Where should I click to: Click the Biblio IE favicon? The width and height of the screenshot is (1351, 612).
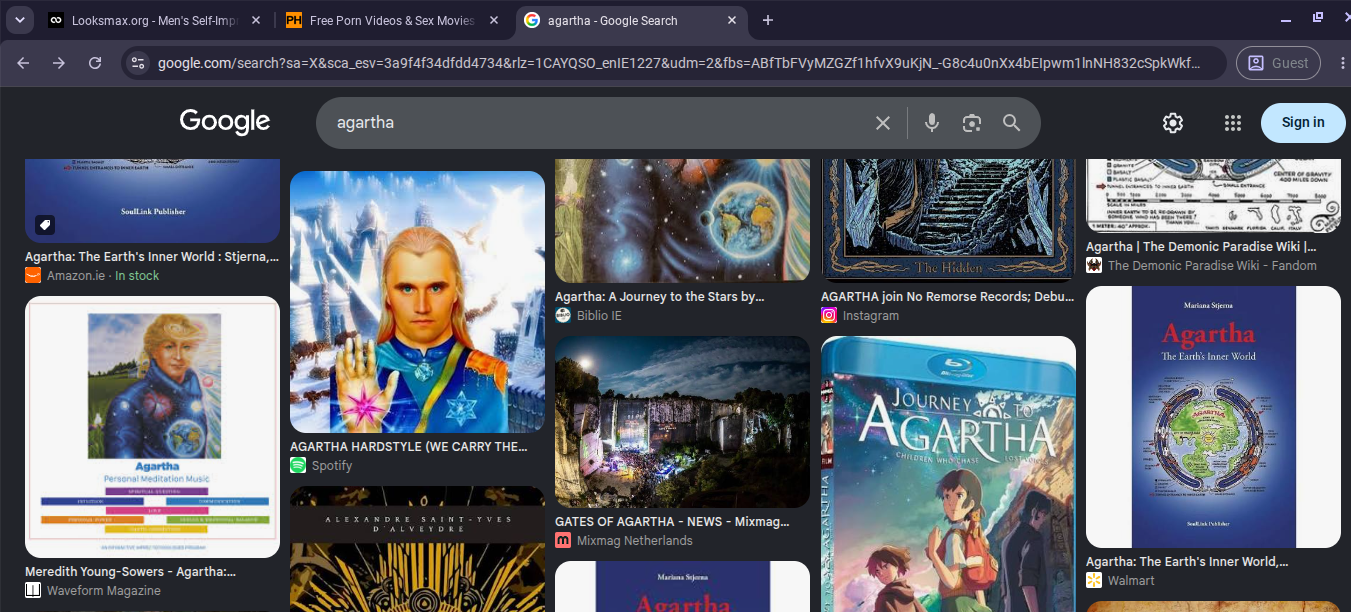coord(563,315)
